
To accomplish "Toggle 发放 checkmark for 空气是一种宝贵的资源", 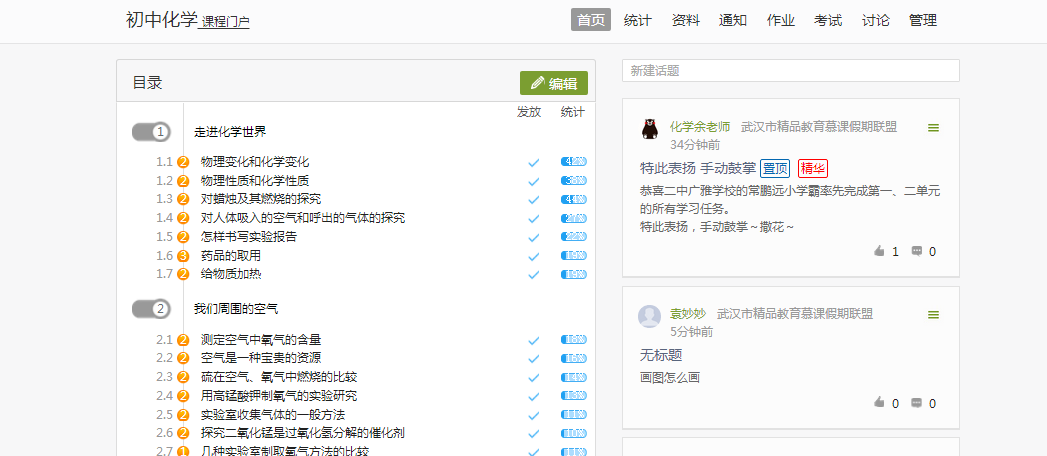I will coord(533,359).
